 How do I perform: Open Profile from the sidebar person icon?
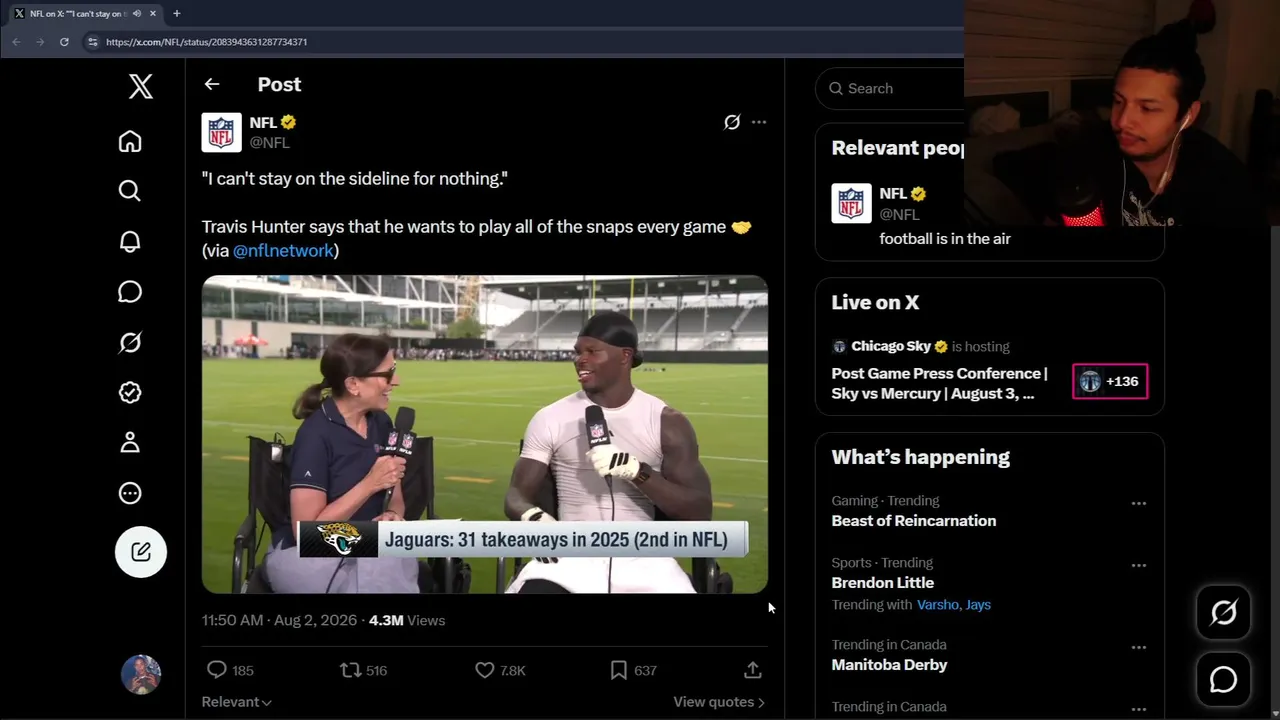pos(130,443)
